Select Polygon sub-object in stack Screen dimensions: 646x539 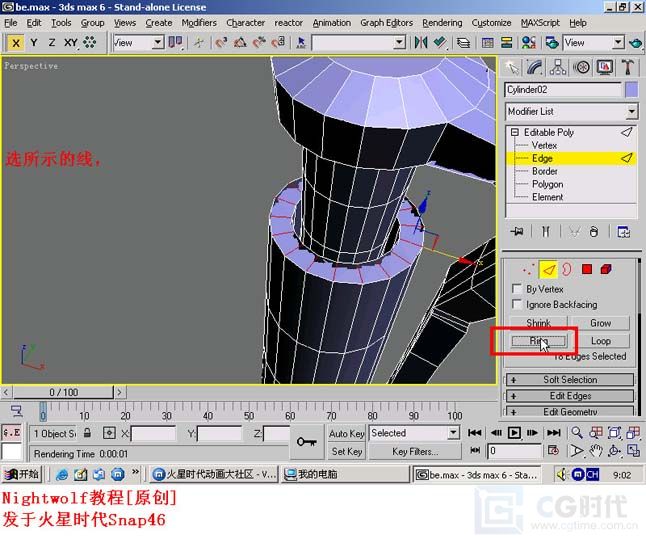click(548, 184)
